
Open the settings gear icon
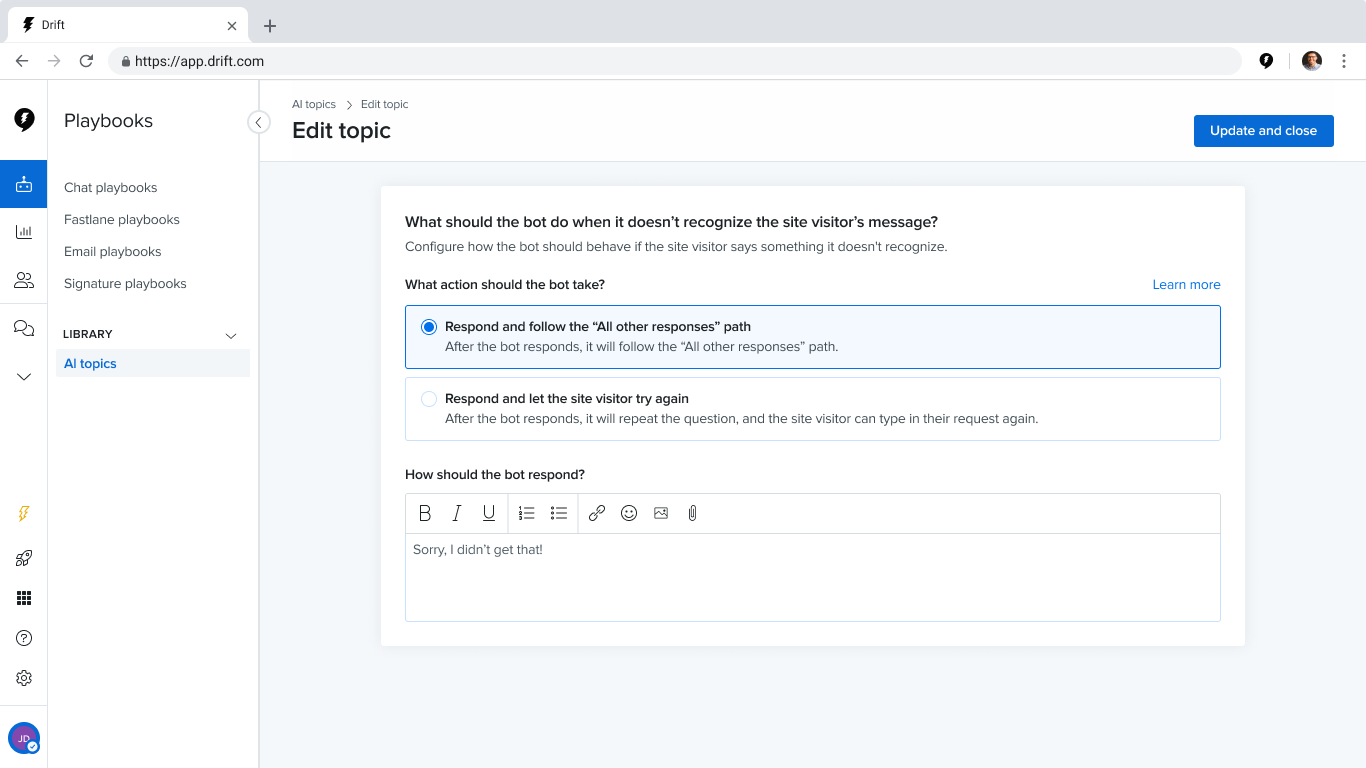pyautogui.click(x=24, y=678)
